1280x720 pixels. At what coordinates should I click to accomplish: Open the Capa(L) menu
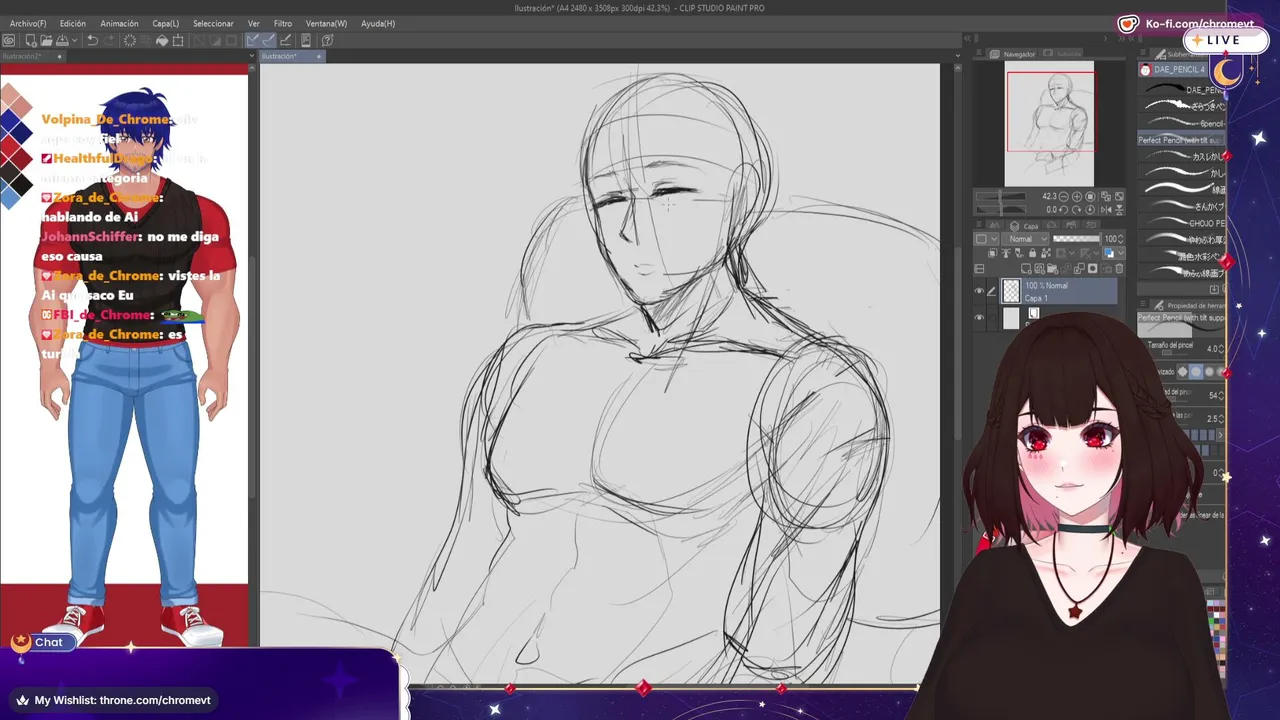point(166,23)
